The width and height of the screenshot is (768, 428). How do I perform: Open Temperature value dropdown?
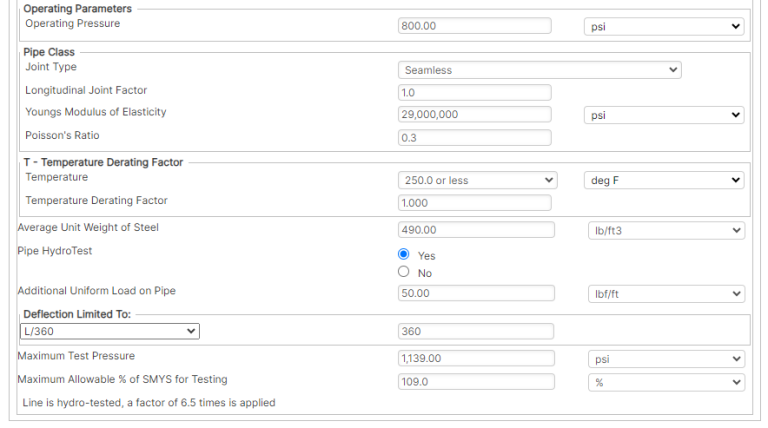[477, 180]
